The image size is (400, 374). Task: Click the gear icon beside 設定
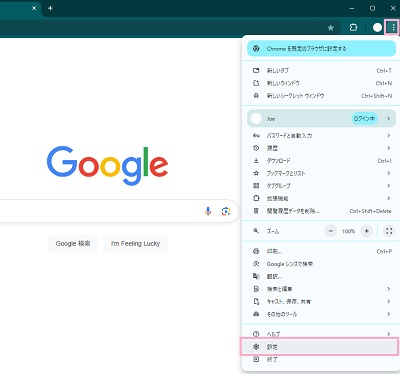256,347
